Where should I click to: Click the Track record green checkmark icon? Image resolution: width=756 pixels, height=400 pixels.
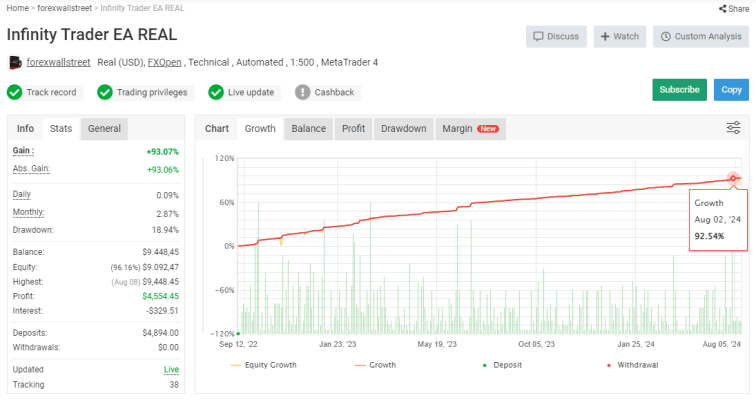tap(15, 92)
